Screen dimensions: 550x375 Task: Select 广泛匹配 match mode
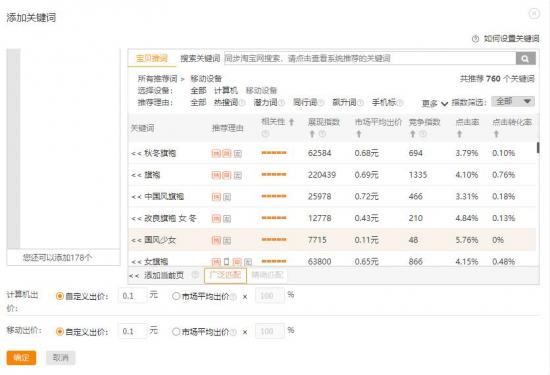pos(226,275)
